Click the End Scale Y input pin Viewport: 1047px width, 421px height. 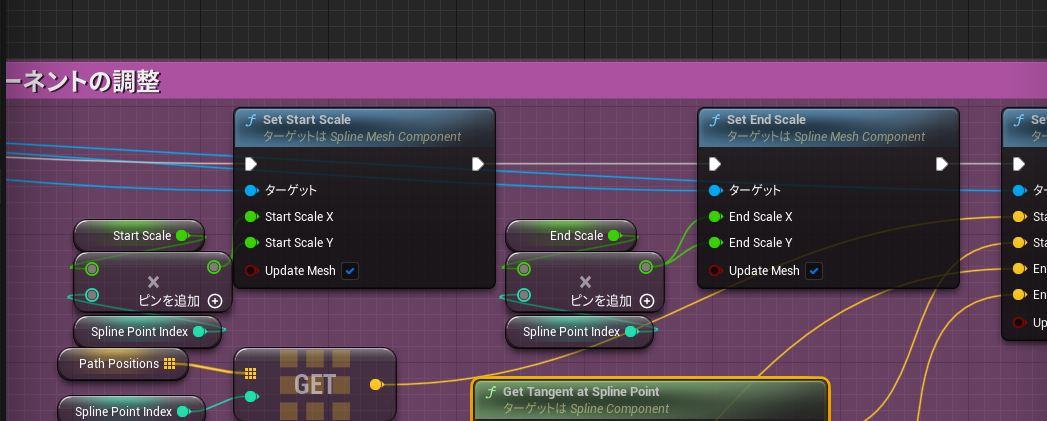715,243
